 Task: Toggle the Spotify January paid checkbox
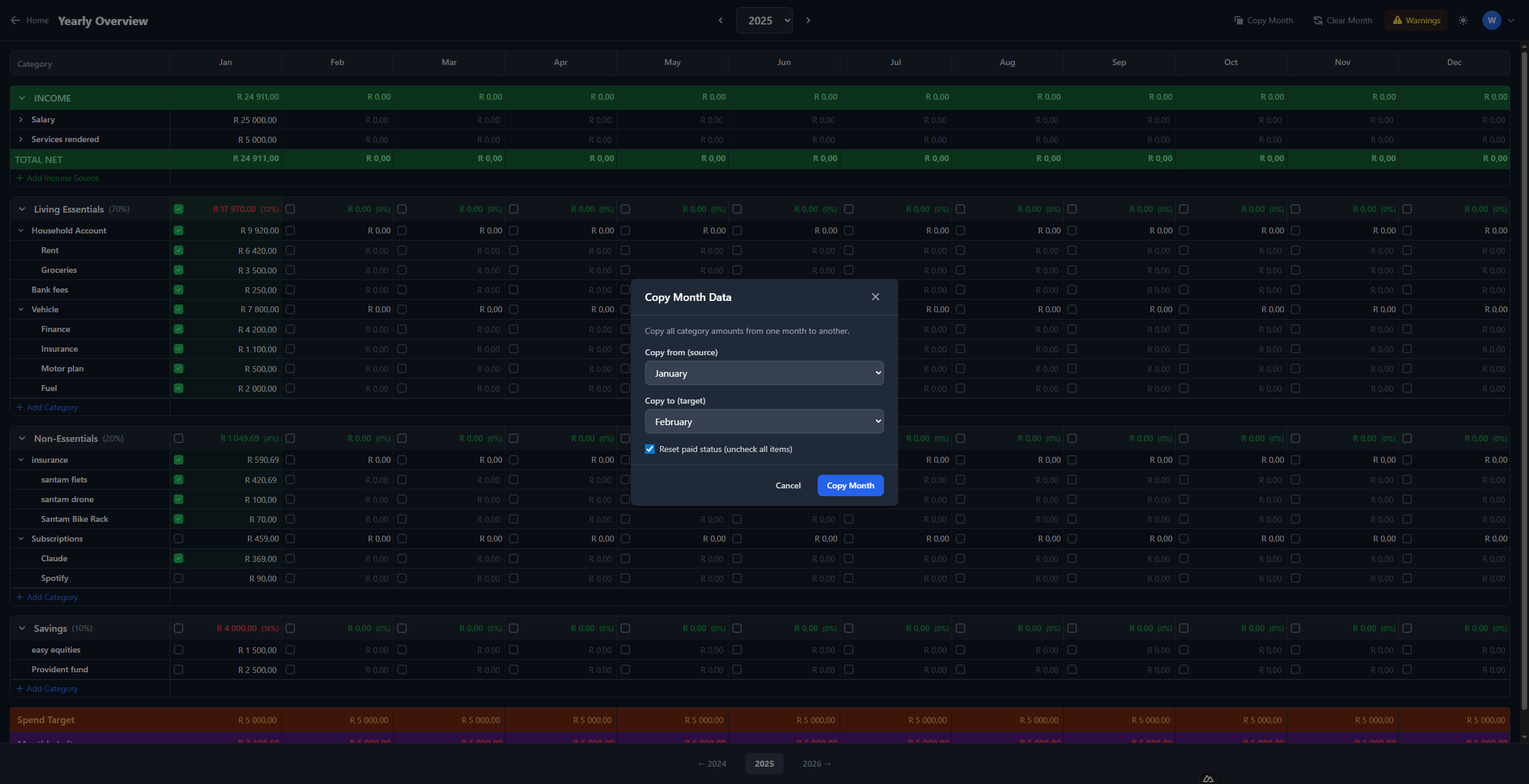click(179, 578)
